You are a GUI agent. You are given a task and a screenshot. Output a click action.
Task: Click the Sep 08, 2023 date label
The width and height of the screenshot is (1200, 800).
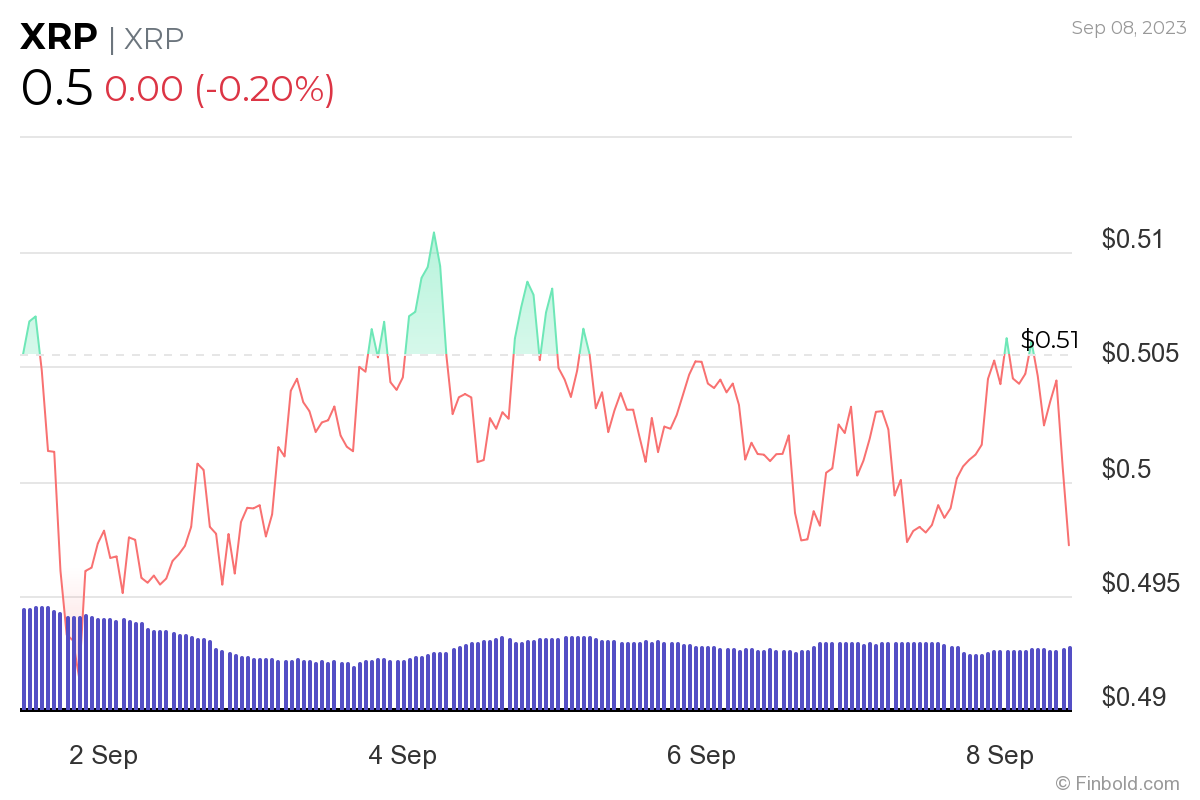[x=1129, y=28]
